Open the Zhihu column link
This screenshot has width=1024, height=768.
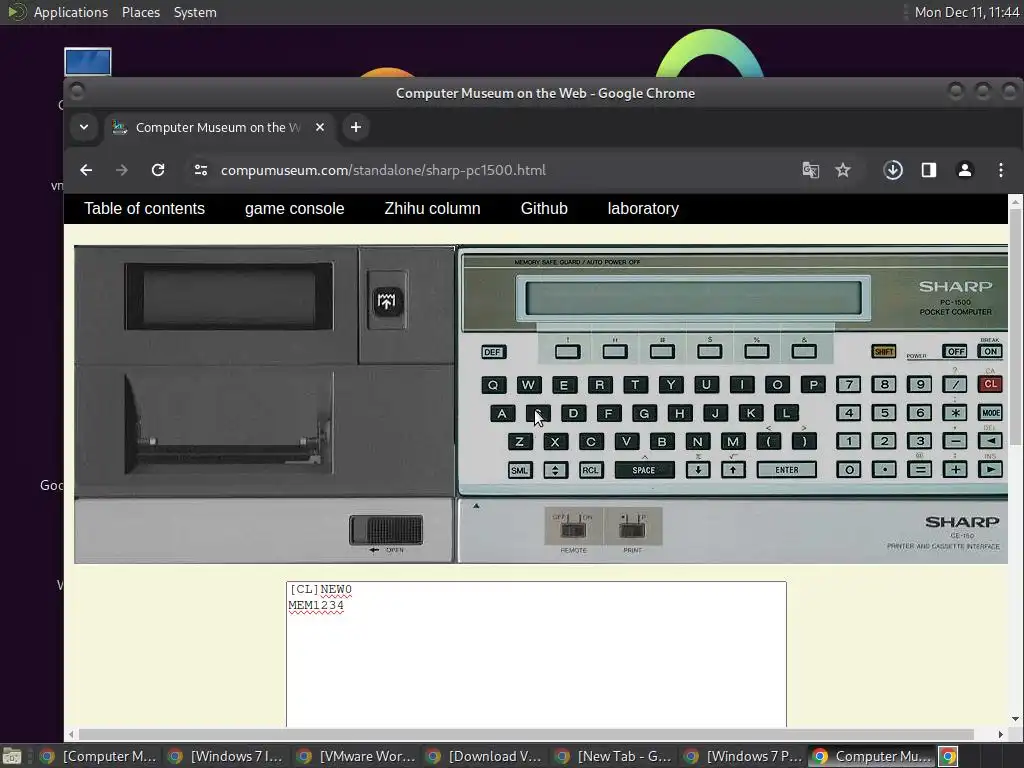(x=432, y=209)
